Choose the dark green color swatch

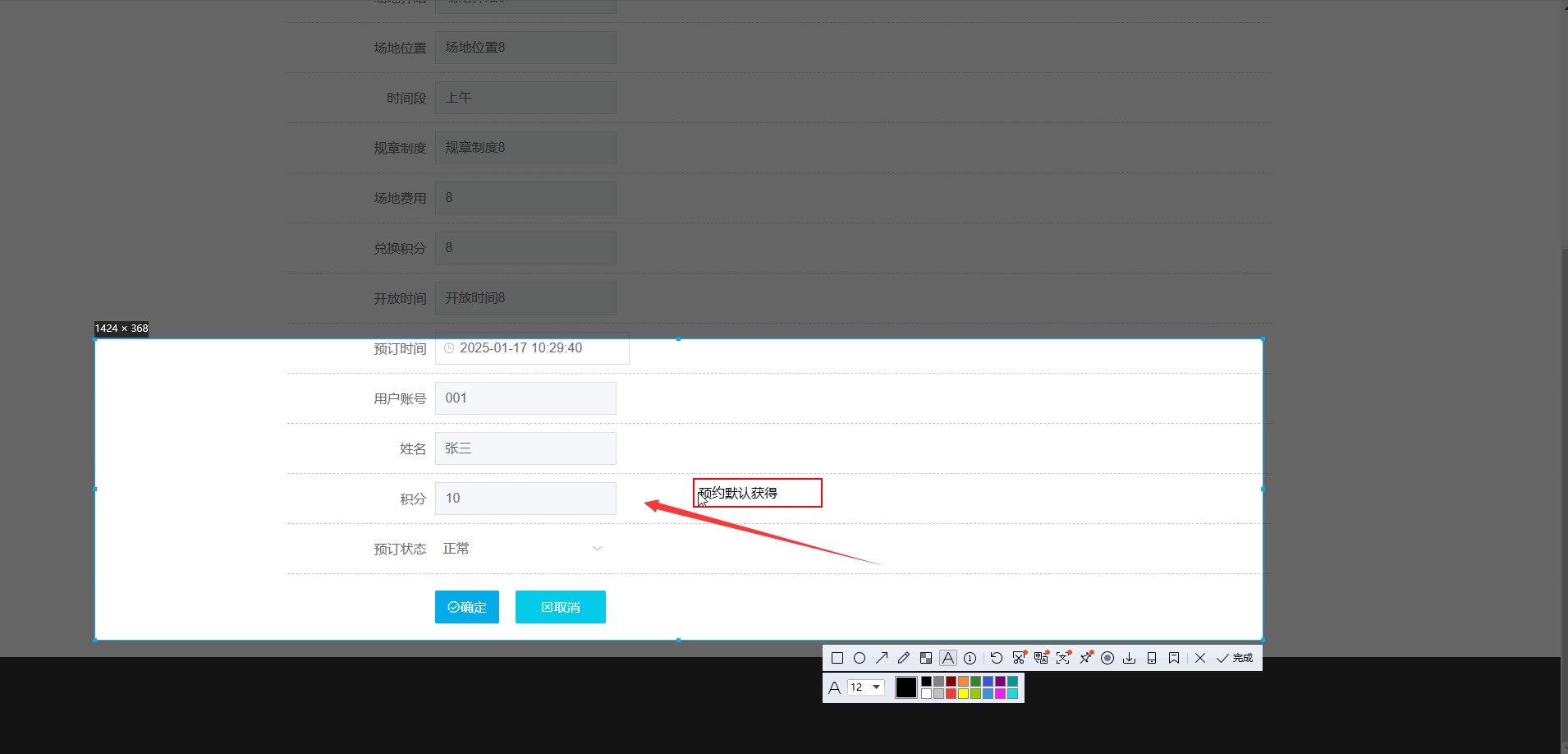click(x=975, y=681)
